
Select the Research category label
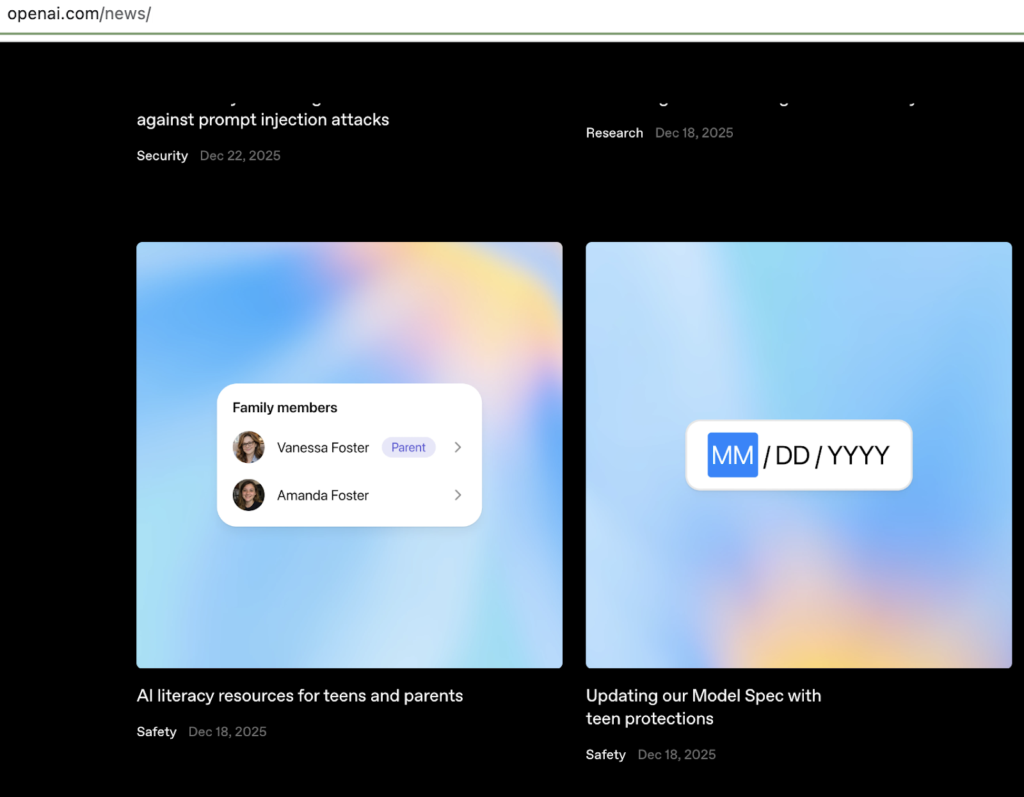pyautogui.click(x=614, y=132)
